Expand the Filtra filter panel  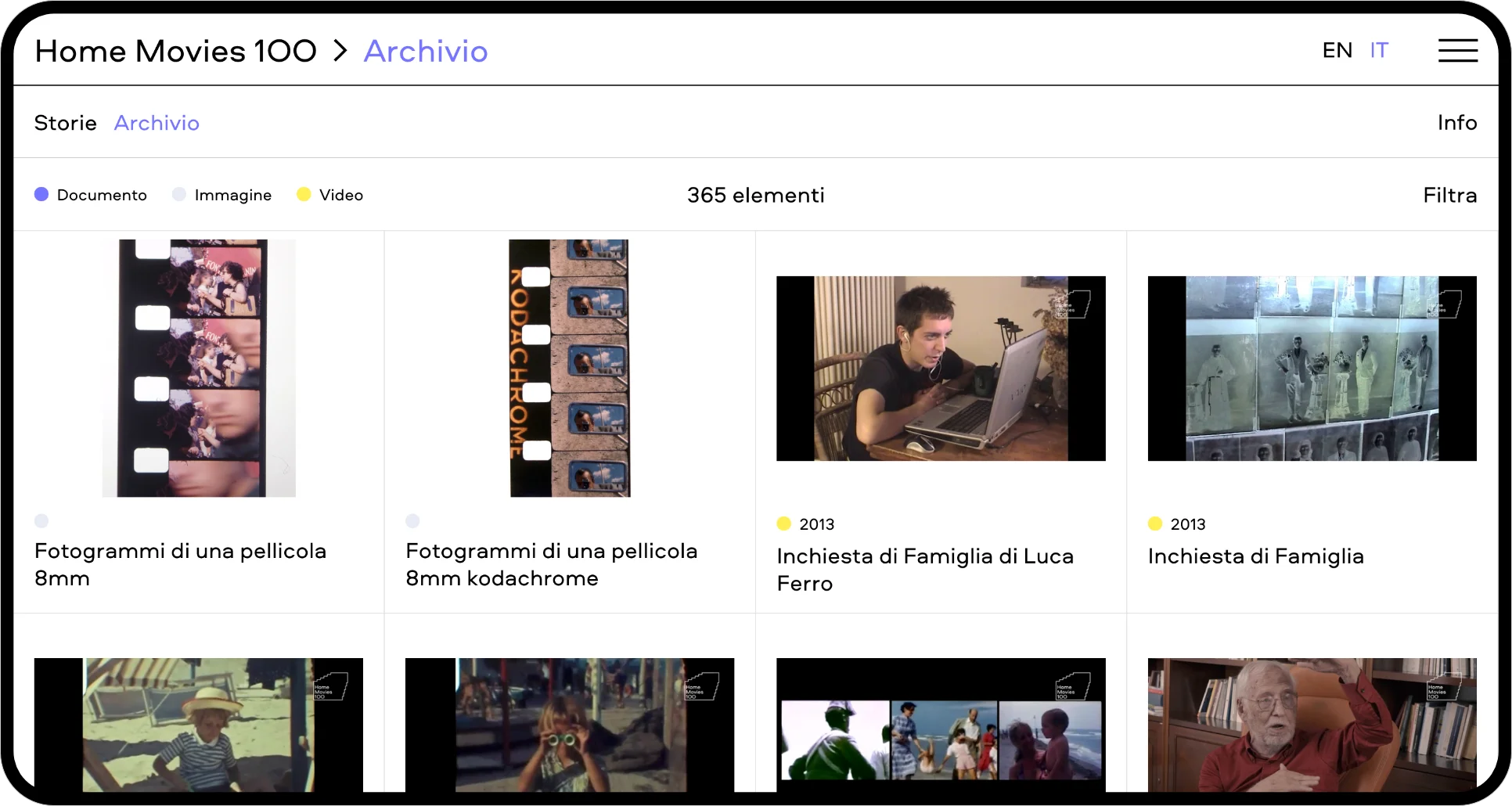[x=1449, y=195]
